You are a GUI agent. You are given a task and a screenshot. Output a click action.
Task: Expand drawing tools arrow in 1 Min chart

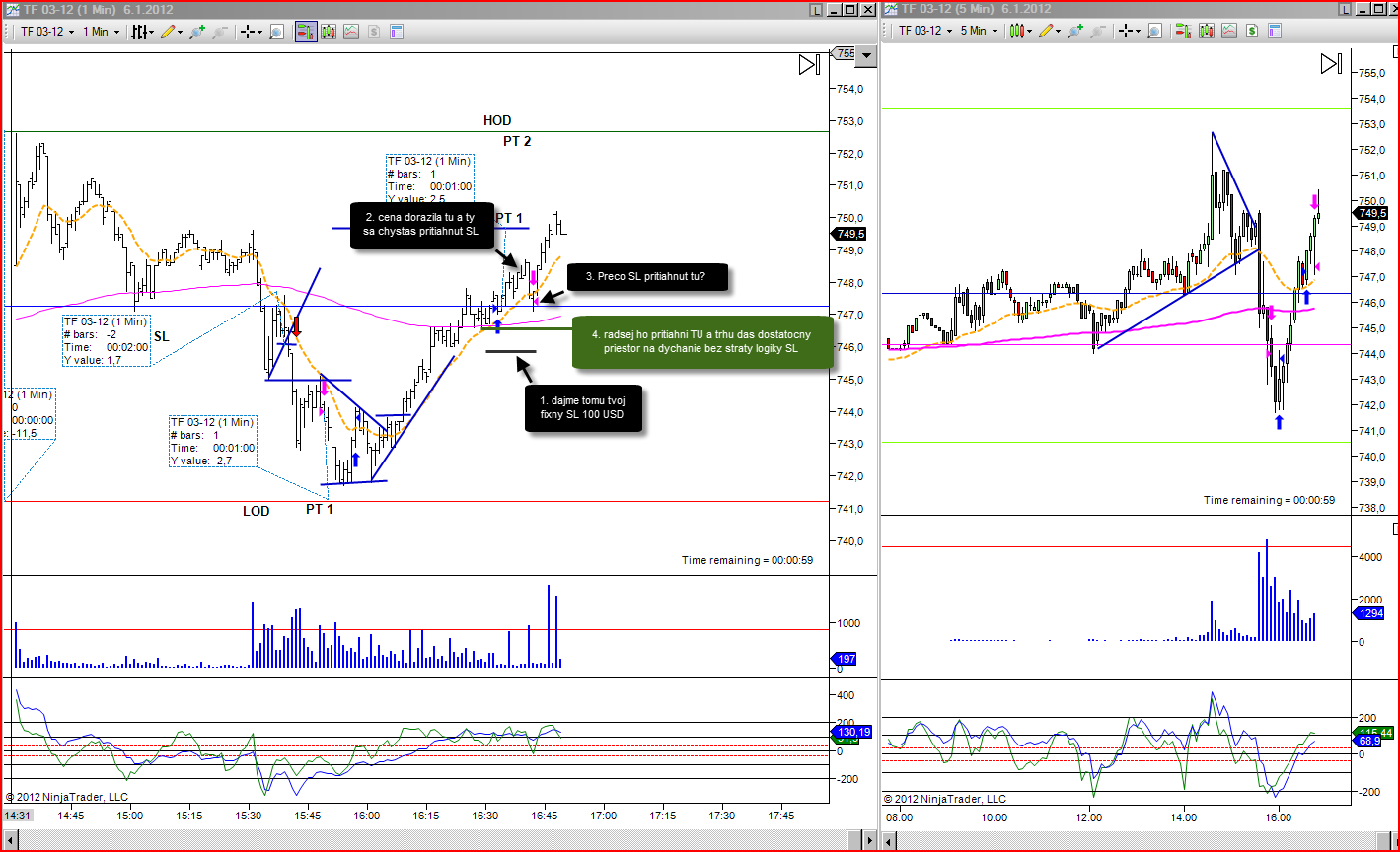(x=181, y=32)
